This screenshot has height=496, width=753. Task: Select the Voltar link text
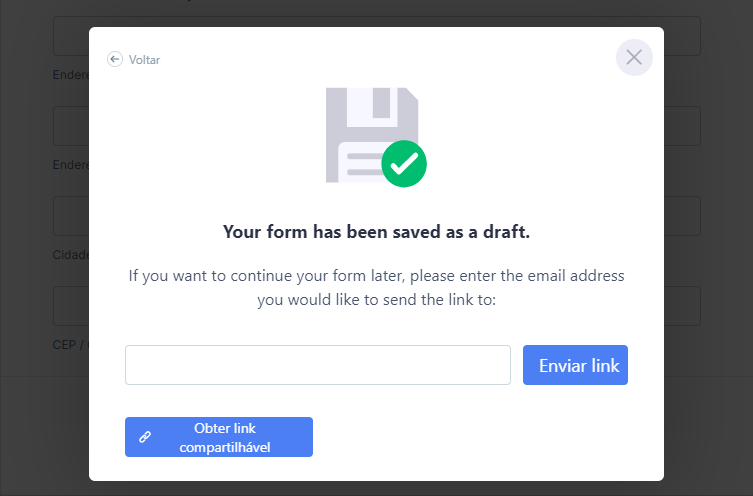tap(144, 60)
